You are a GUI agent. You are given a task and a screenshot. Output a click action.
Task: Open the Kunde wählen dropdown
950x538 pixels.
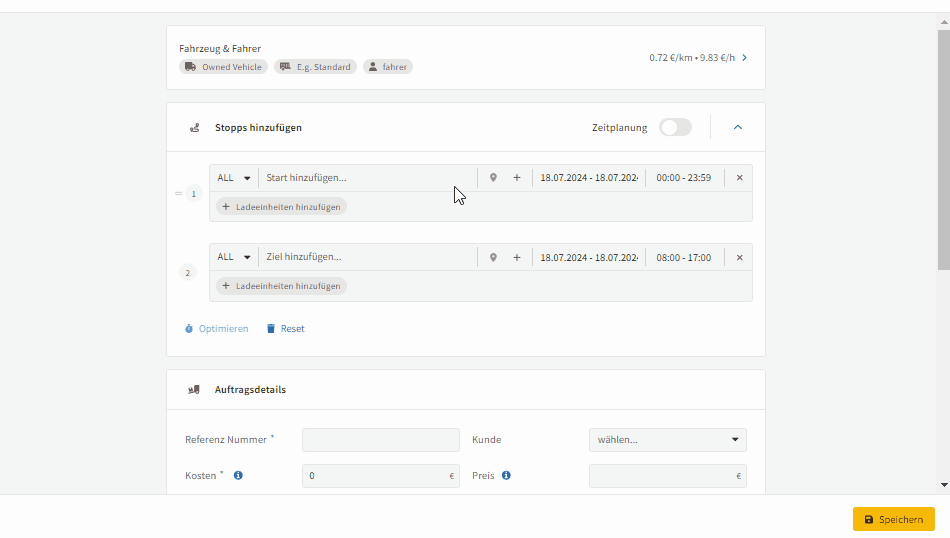[668, 440]
